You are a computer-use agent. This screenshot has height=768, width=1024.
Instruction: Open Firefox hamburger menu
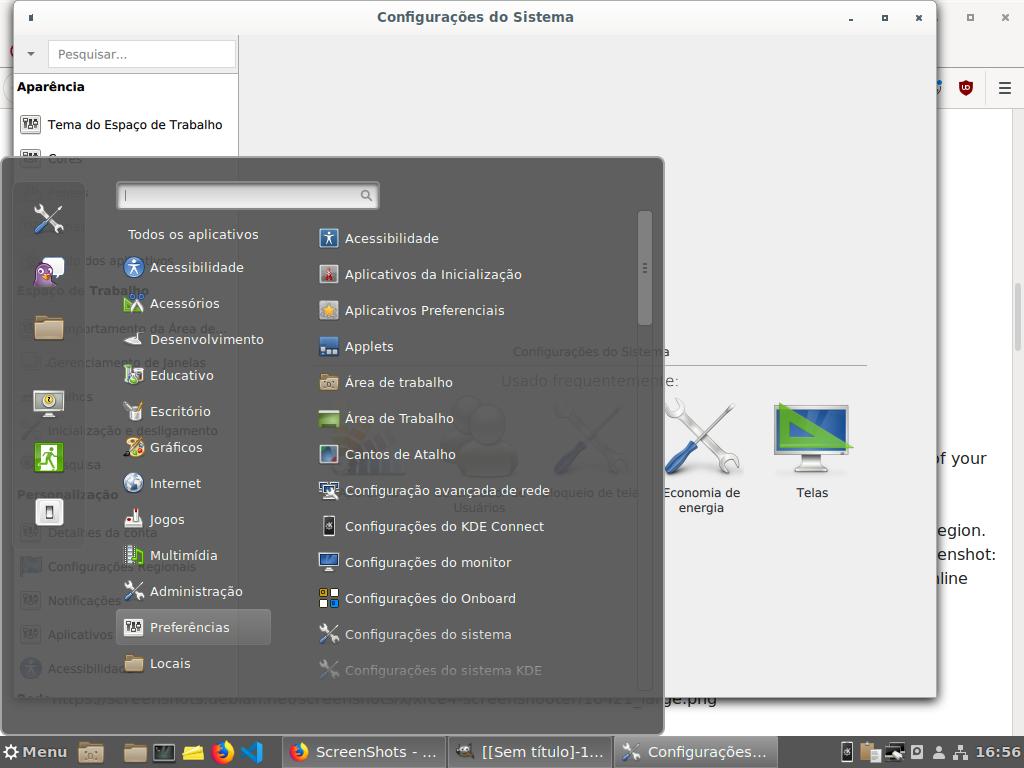click(1005, 87)
